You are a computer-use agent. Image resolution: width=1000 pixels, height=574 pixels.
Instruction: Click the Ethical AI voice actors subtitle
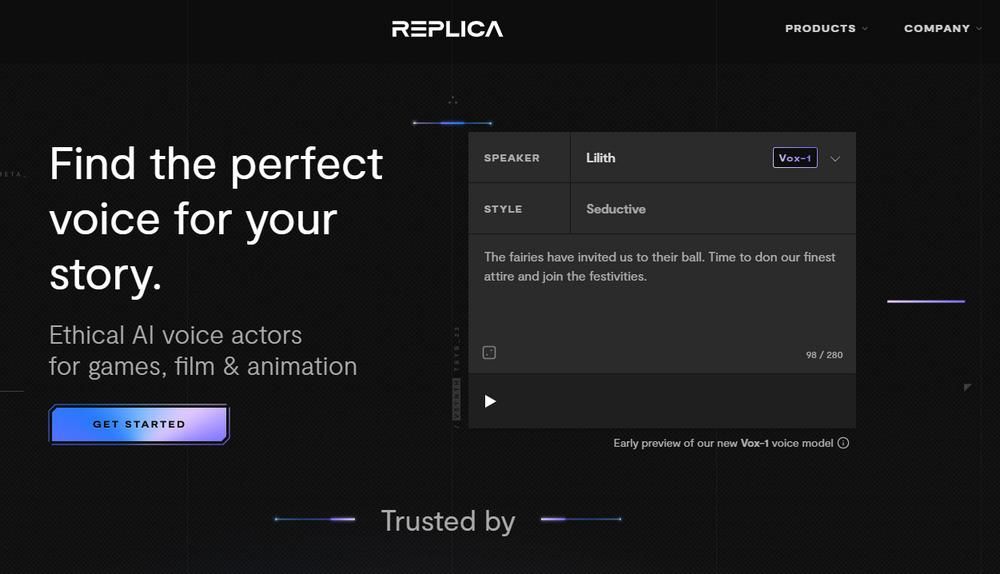pyautogui.click(x=203, y=351)
